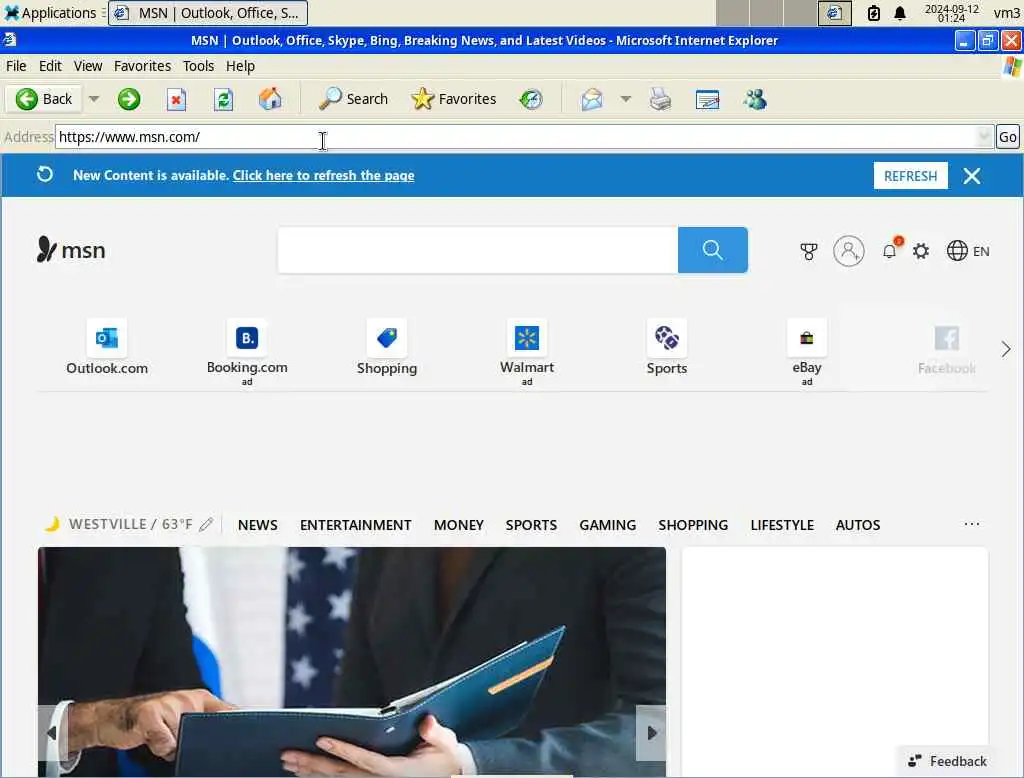Click the Feedback button
1024x778 pixels.
947,762
